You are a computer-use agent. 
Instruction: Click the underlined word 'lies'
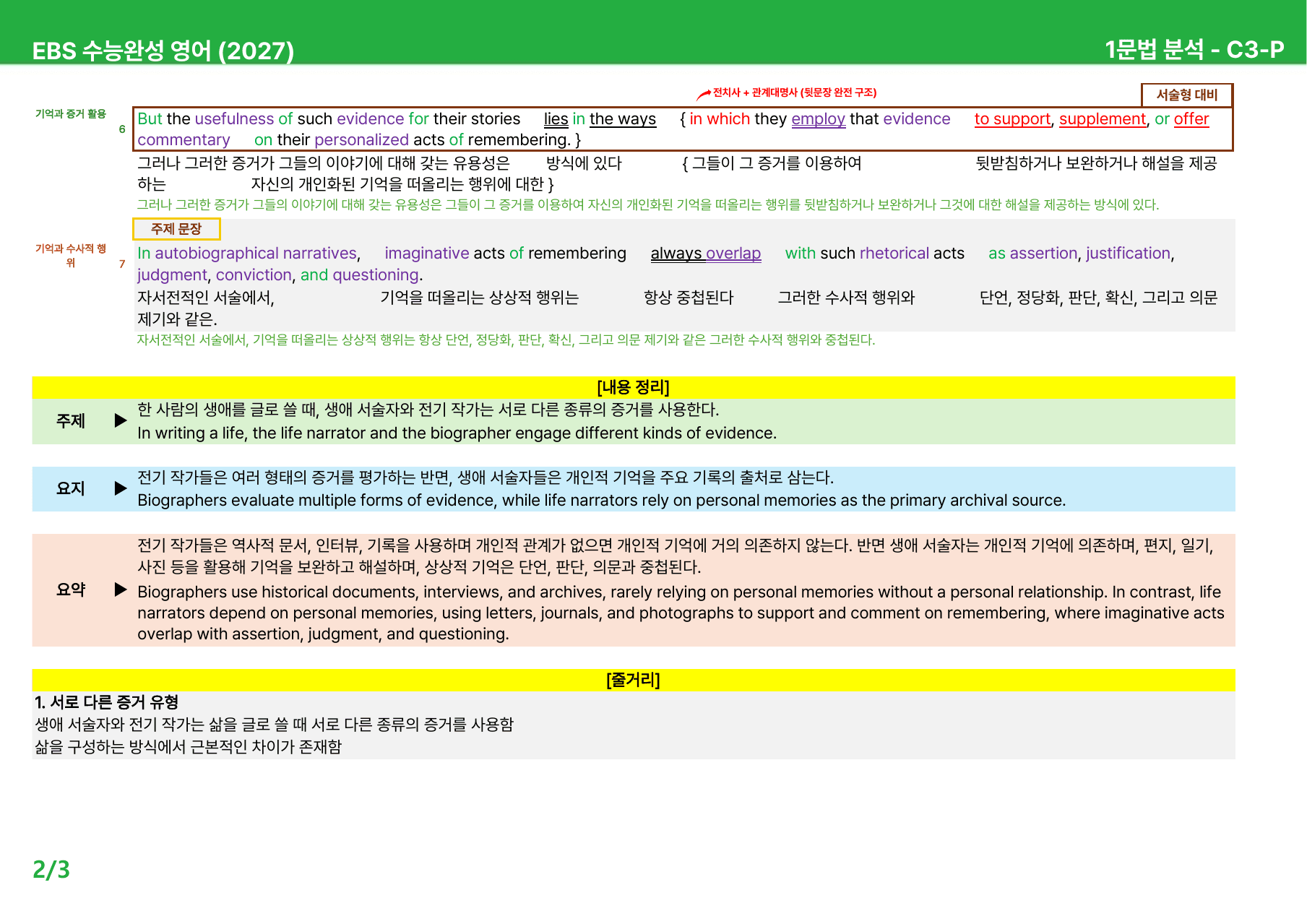[x=556, y=119]
